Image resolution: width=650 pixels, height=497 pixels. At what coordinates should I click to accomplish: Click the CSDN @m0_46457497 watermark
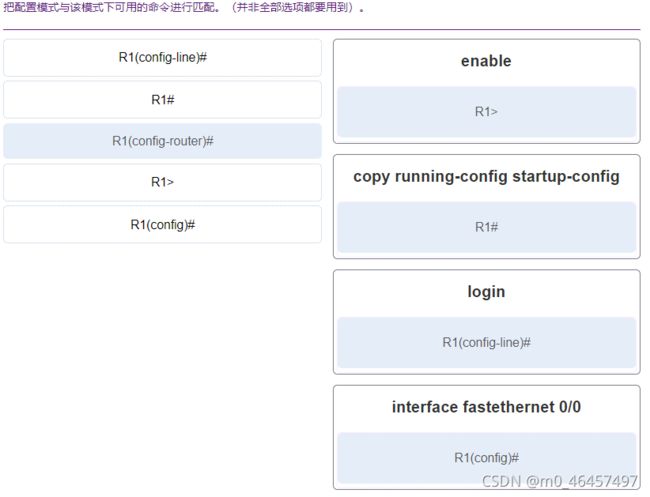pyautogui.click(x=560, y=482)
